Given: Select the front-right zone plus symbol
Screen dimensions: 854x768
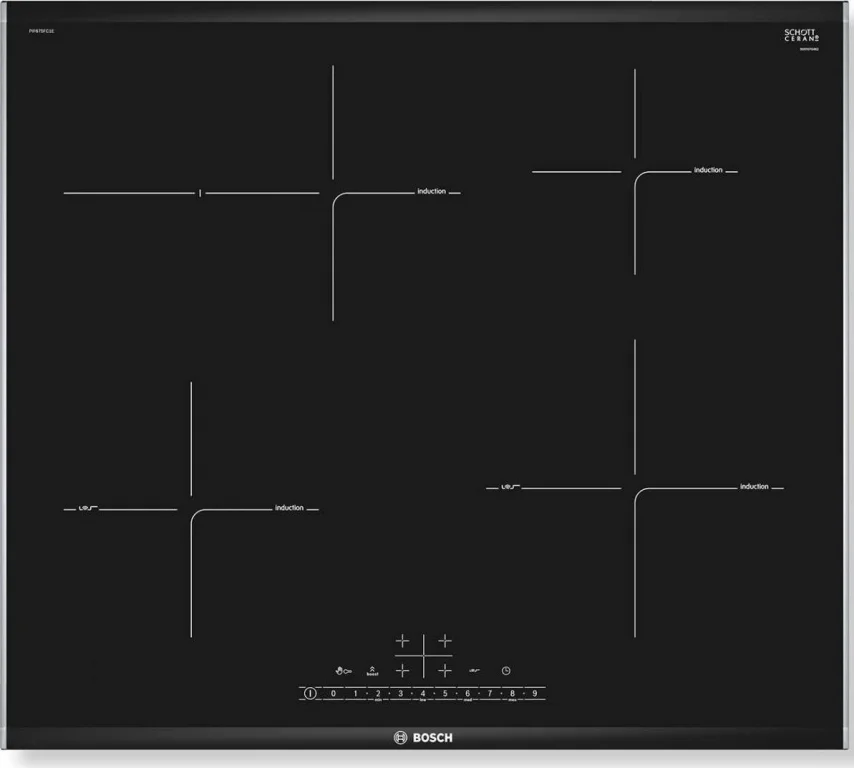Looking at the screenshot, I should click(445, 671).
